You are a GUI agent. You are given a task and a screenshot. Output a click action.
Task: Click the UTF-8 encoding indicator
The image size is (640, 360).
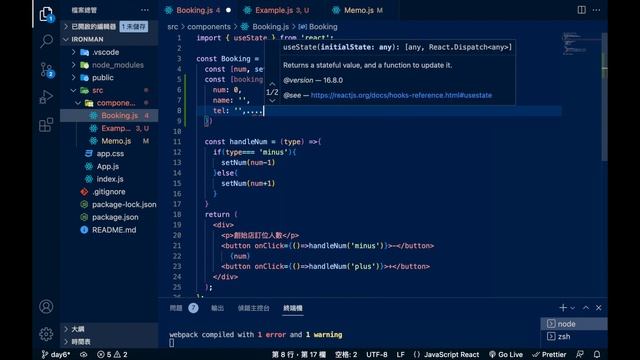377,354
